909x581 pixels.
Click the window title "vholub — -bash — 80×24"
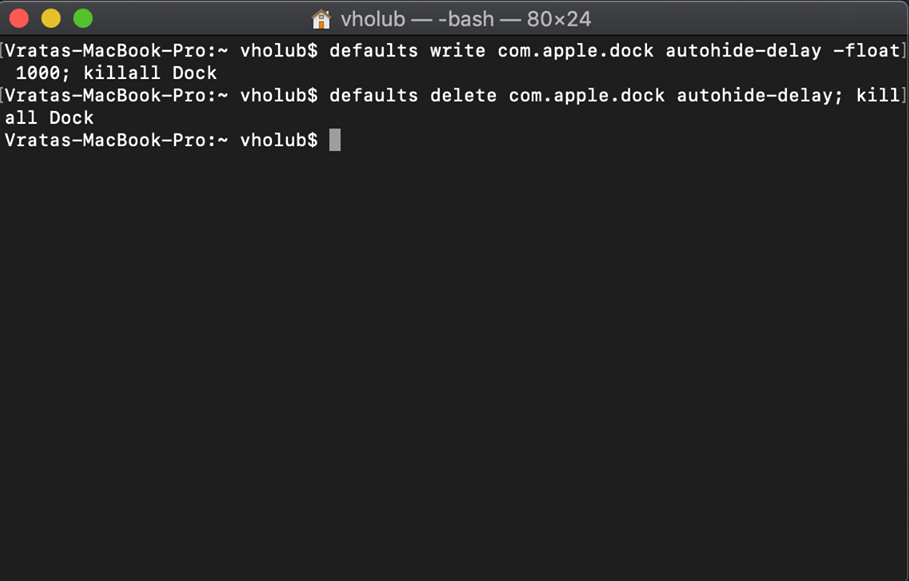coord(466,19)
